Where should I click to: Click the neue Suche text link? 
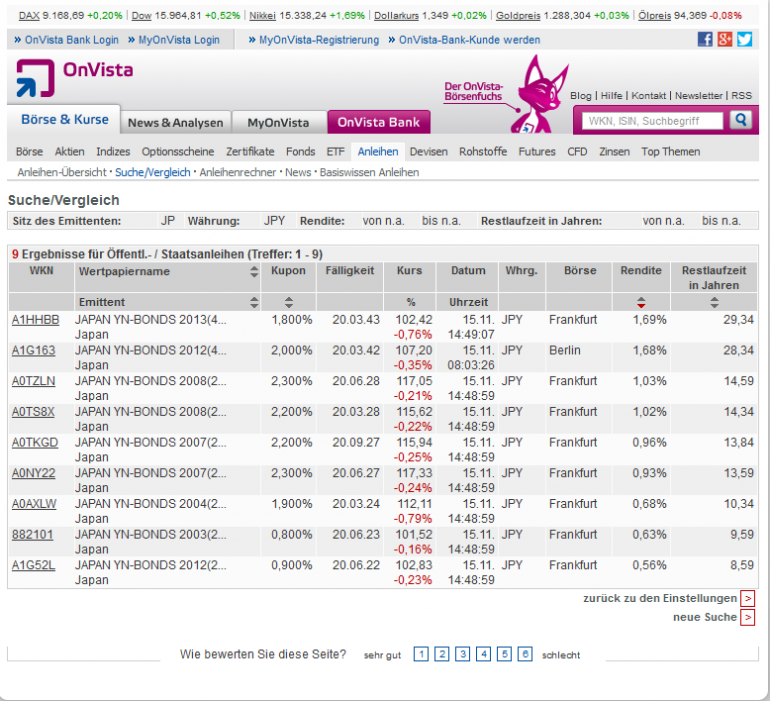point(705,617)
